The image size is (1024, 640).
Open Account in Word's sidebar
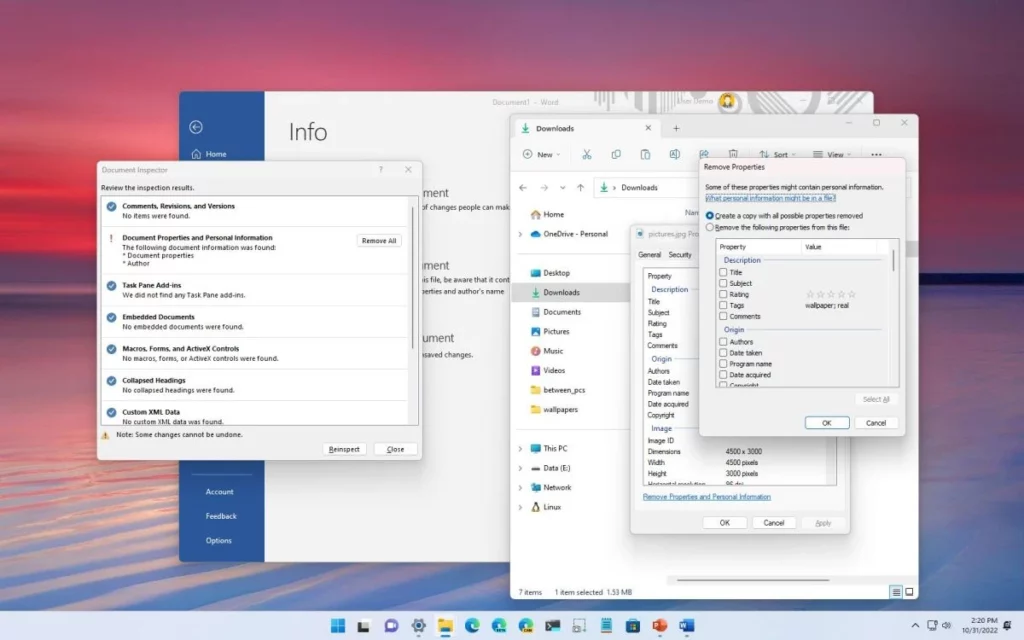[219, 492]
